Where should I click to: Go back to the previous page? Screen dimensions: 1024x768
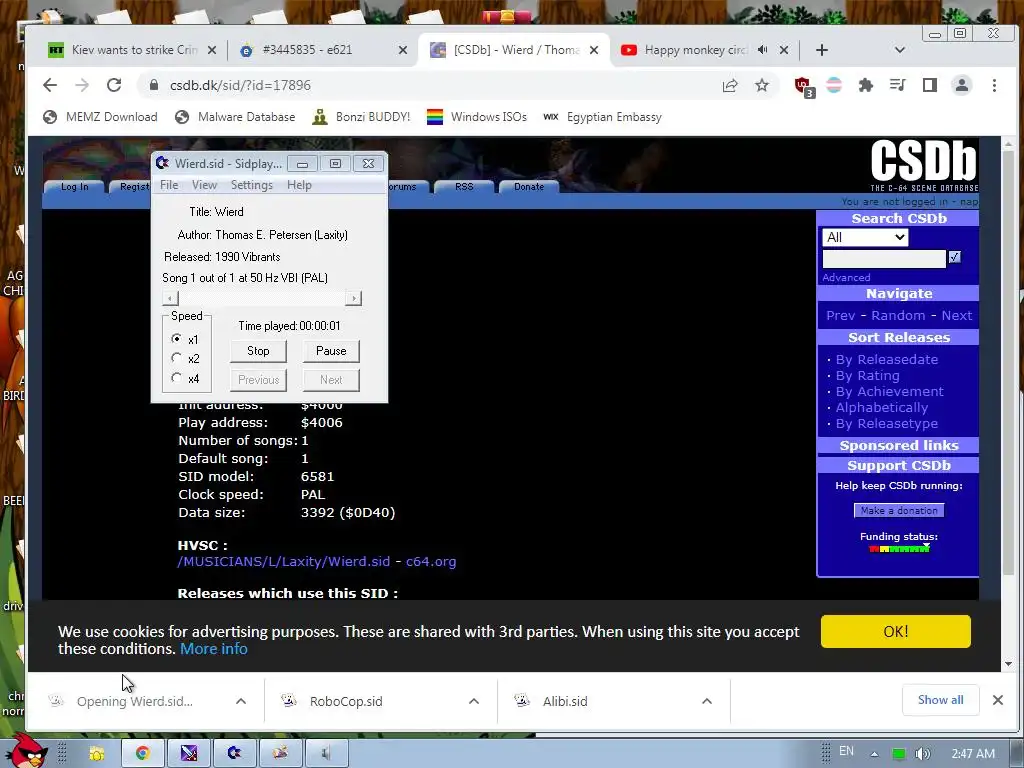click(x=50, y=85)
